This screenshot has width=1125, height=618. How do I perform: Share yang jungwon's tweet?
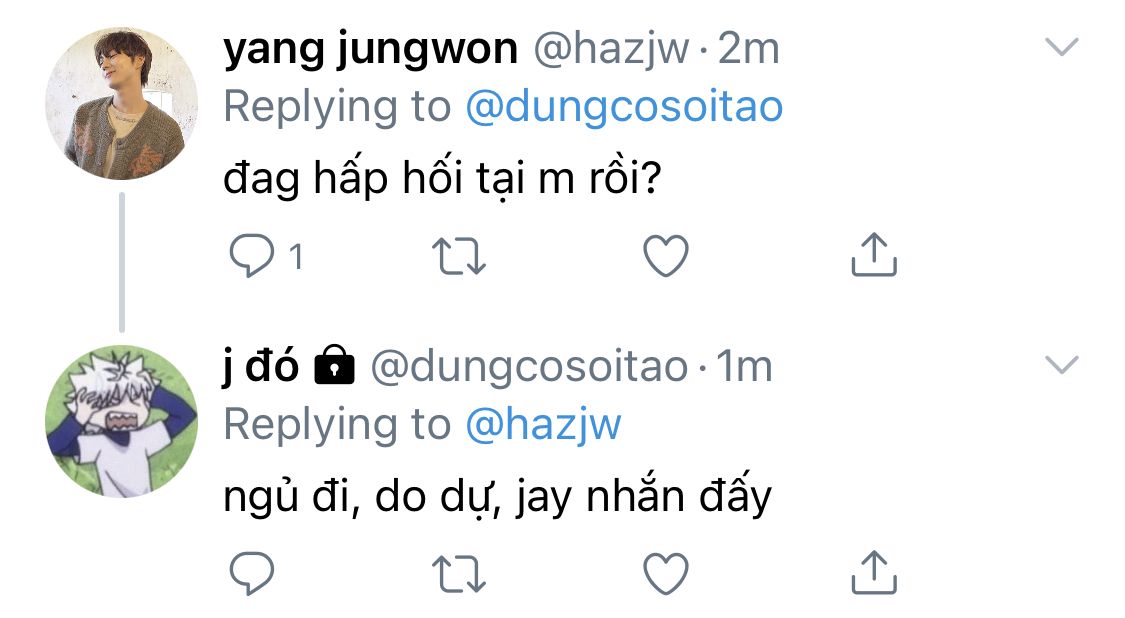click(x=873, y=256)
